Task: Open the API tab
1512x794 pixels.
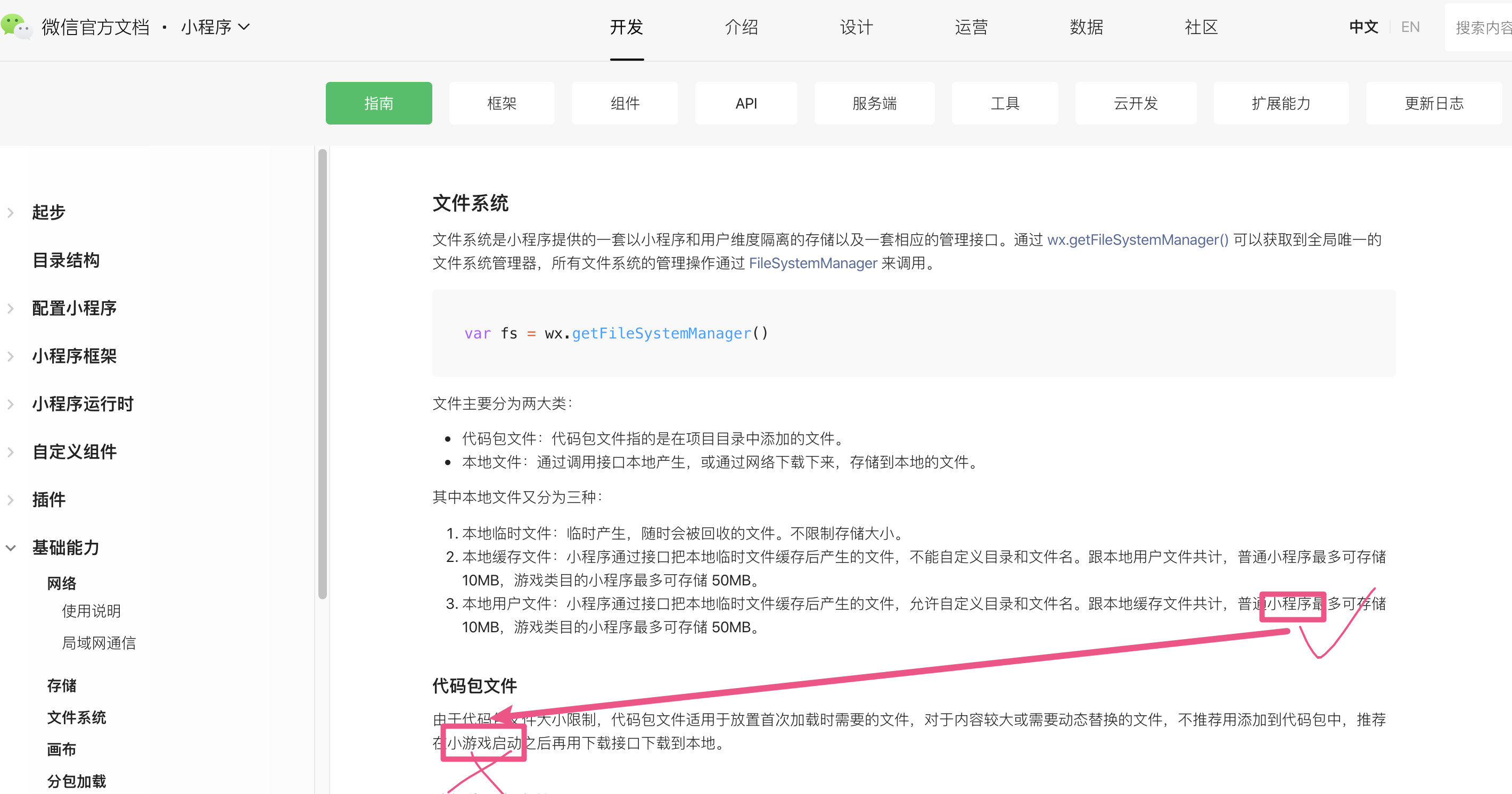Action: (x=745, y=104)
